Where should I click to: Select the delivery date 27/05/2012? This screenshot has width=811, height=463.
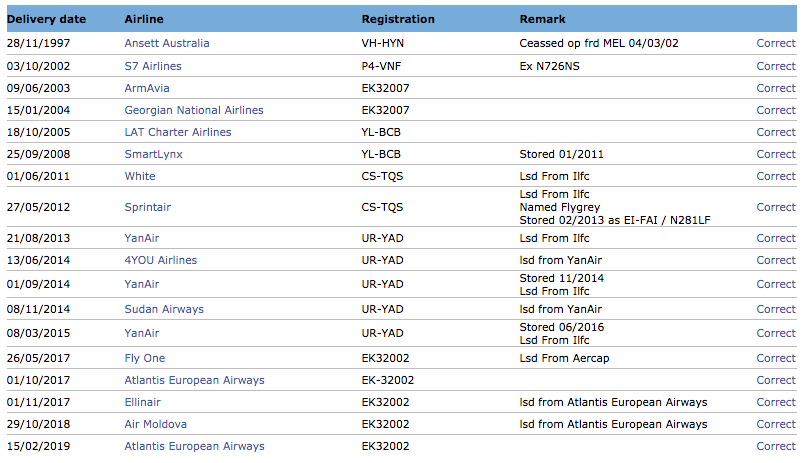[38, 207]
